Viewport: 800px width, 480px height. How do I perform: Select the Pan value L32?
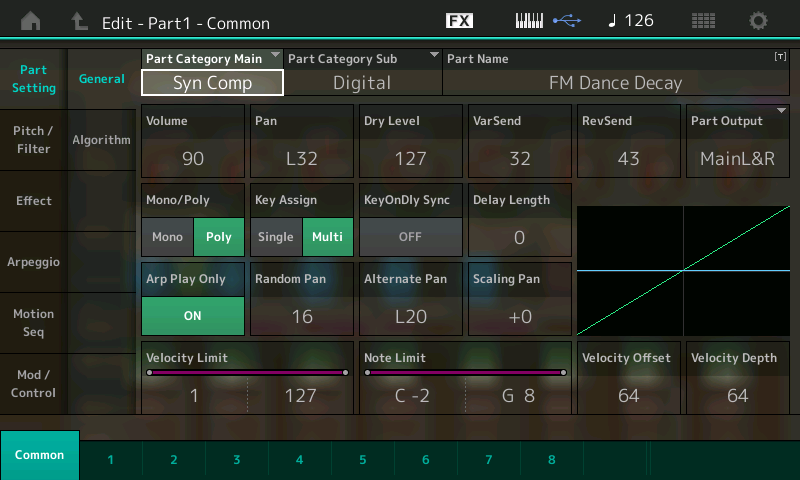(302, 159)
